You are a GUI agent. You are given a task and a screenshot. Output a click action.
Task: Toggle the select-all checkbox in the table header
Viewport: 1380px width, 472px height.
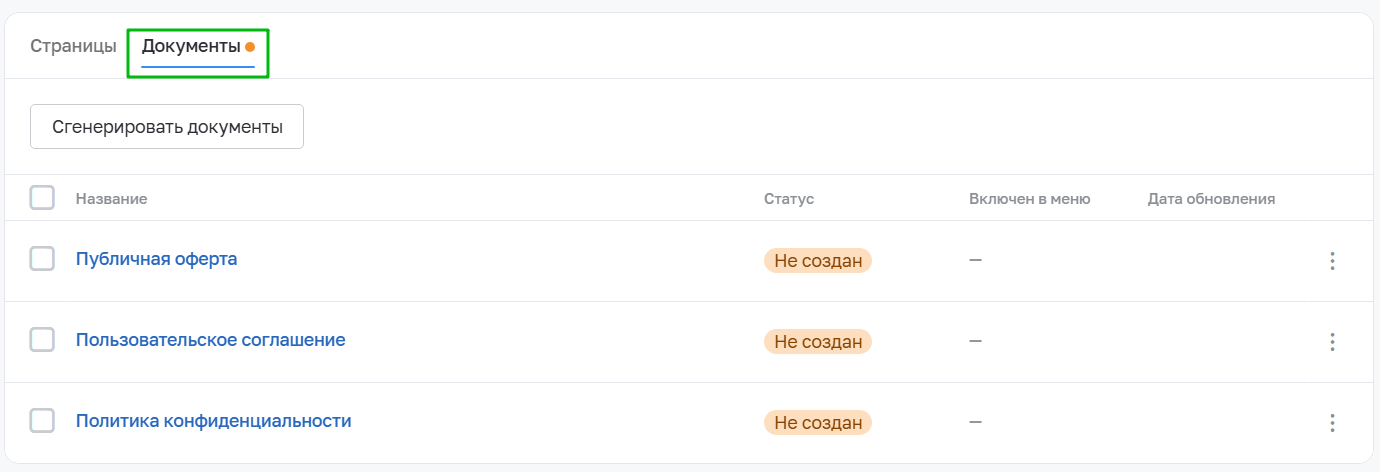point(42,198)
